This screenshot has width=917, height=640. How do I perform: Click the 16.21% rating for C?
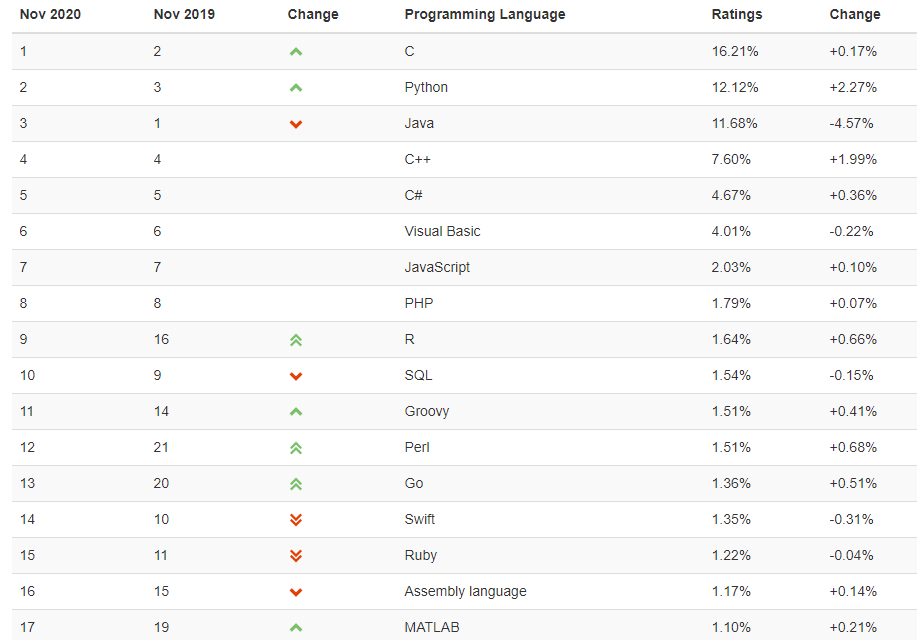735,51
